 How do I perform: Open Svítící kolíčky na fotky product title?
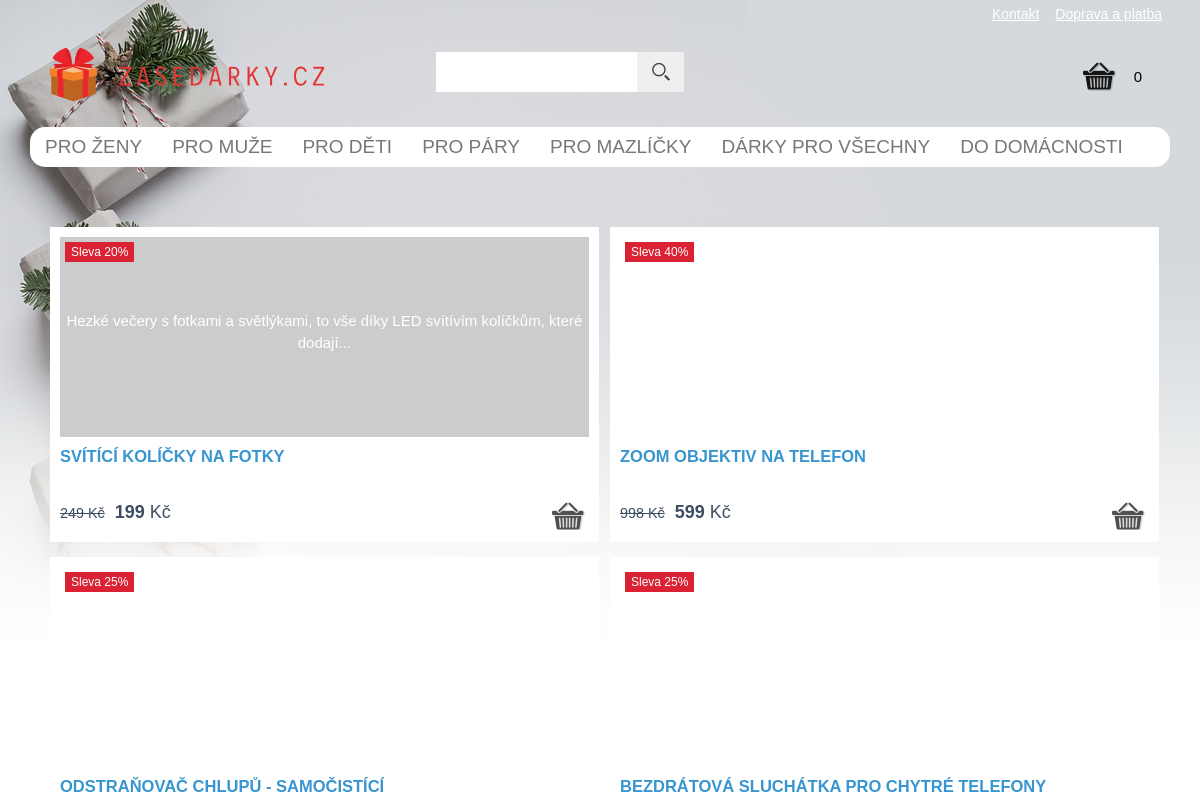pyautogui.click(x=172, y=457)
